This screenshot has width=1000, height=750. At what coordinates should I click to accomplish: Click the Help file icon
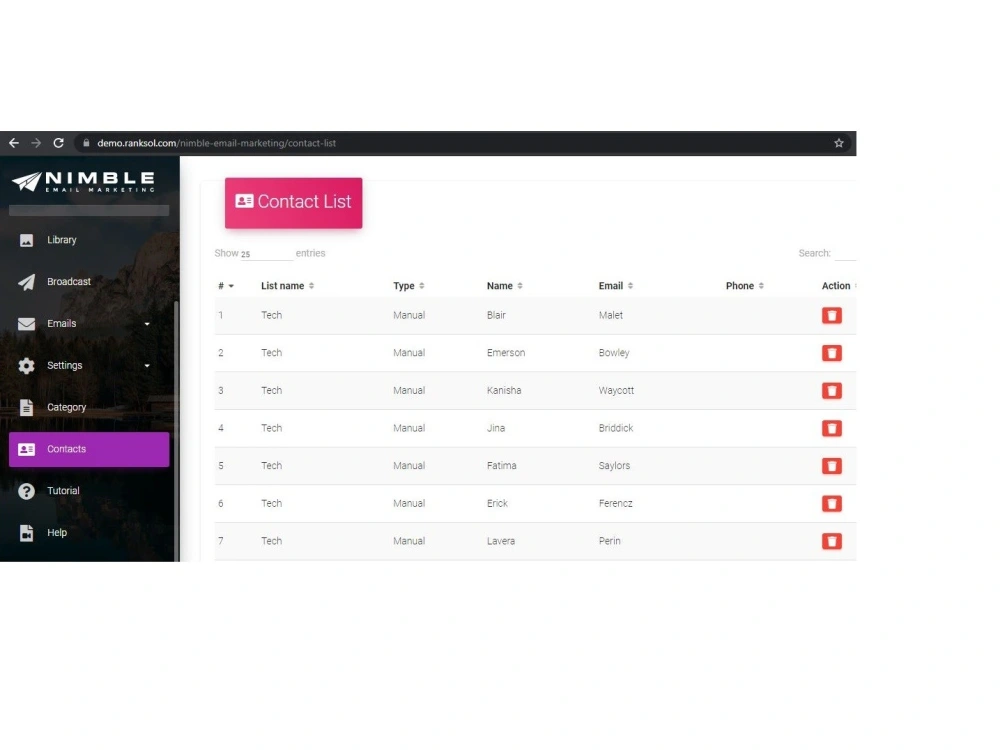pos(26,533)
